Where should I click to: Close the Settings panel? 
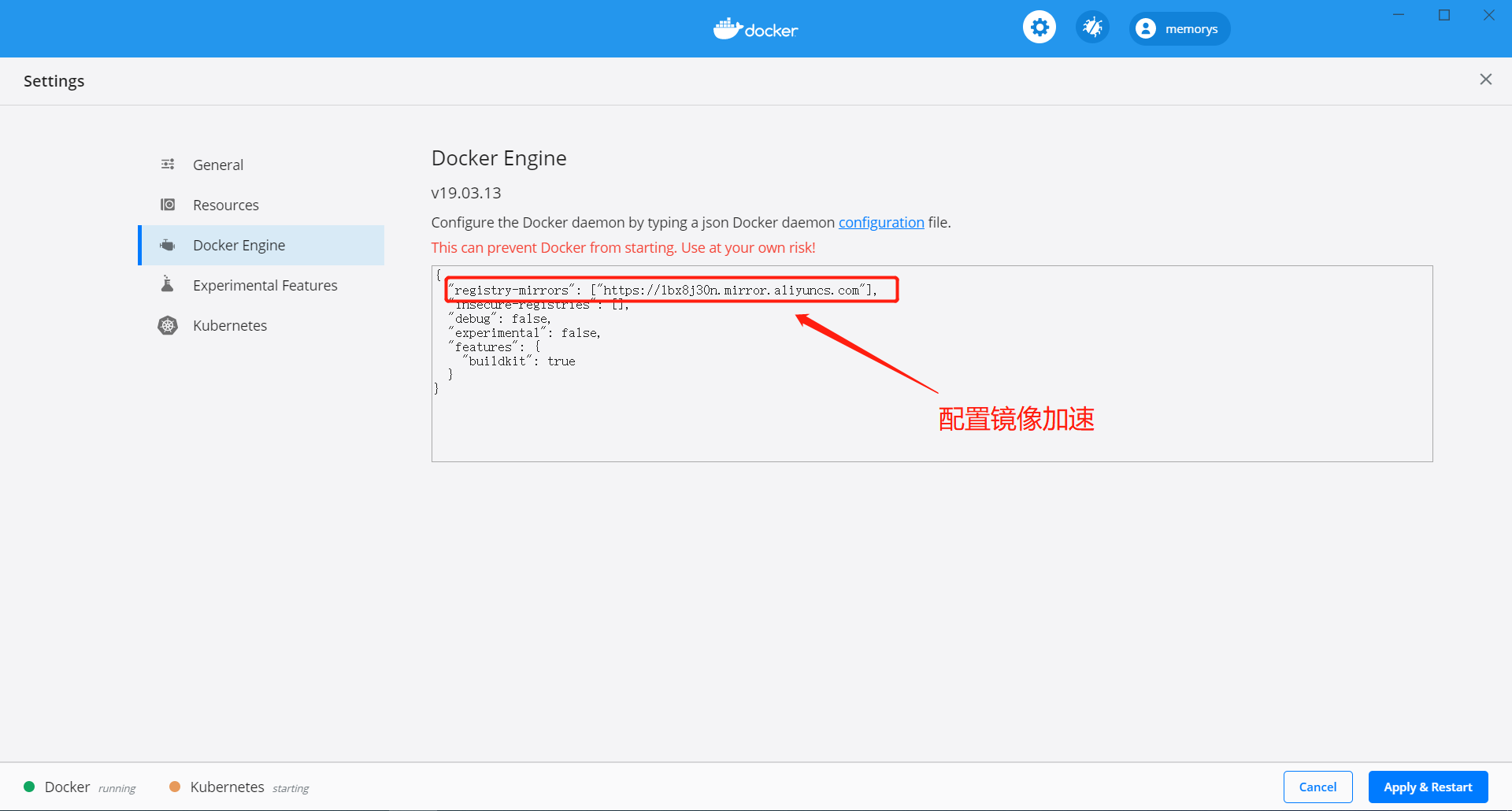pyautogui.click(x=1485, y=80)
